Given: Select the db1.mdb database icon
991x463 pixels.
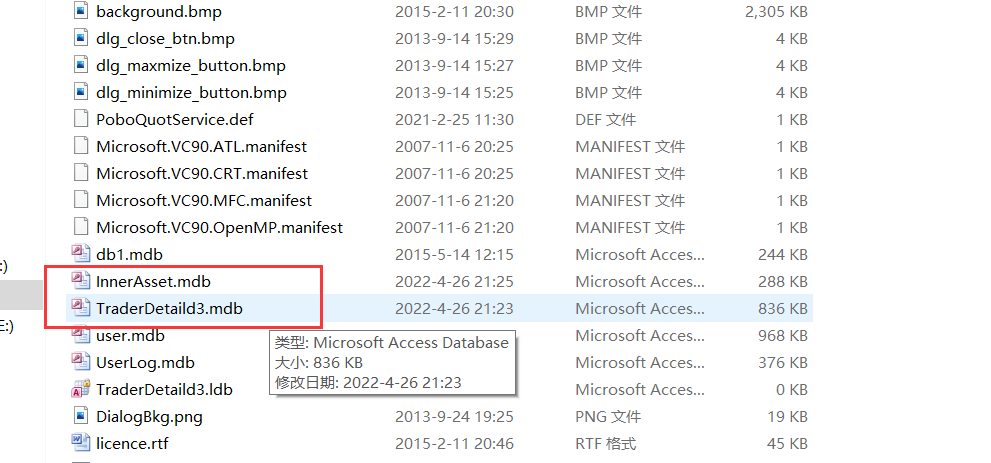Looking at the screenshot, I should [80, 254].
